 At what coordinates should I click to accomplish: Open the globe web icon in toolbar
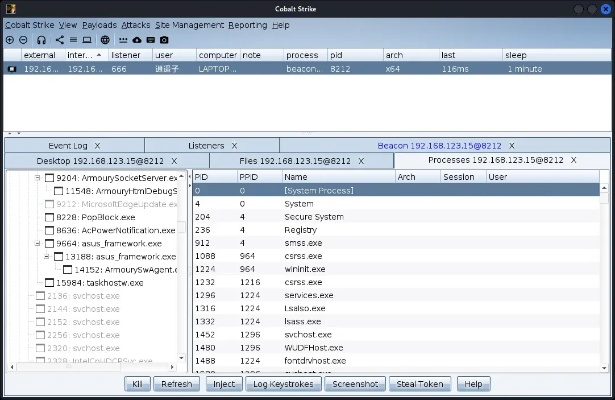point(107,39)
